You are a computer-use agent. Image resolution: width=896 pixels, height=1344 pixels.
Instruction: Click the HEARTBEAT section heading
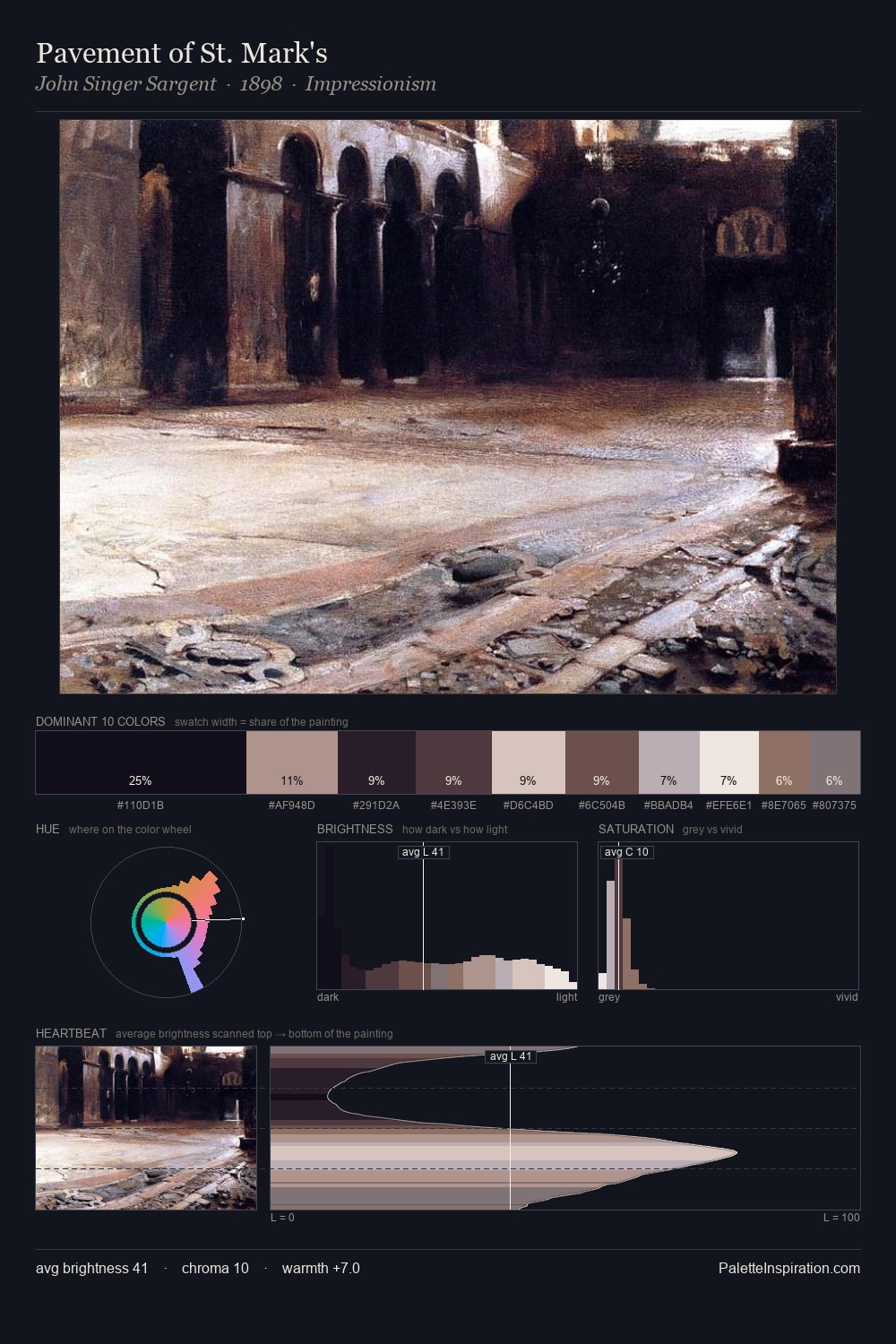(x=71, y=1033)
